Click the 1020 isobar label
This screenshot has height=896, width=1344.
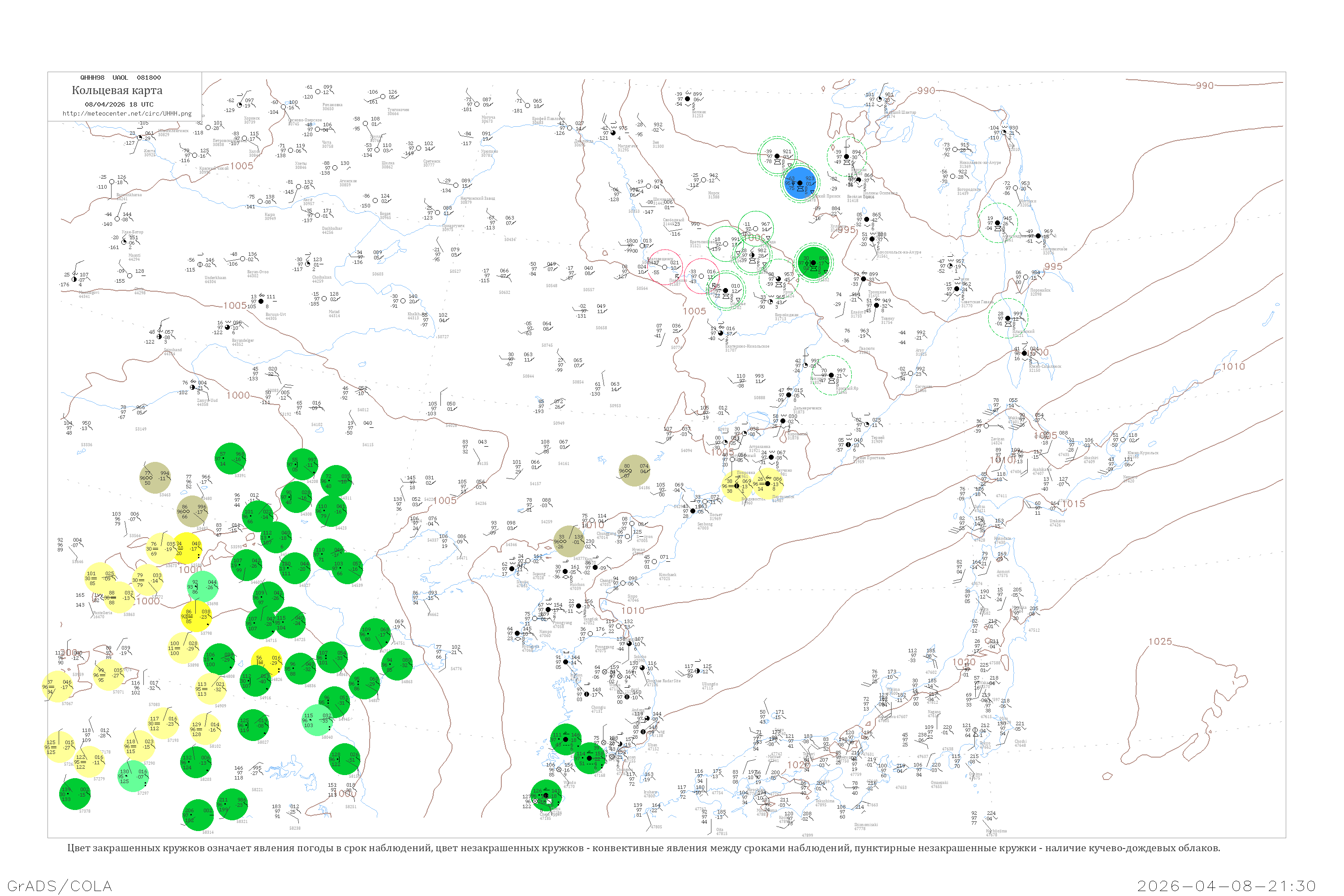pos(964,662)
